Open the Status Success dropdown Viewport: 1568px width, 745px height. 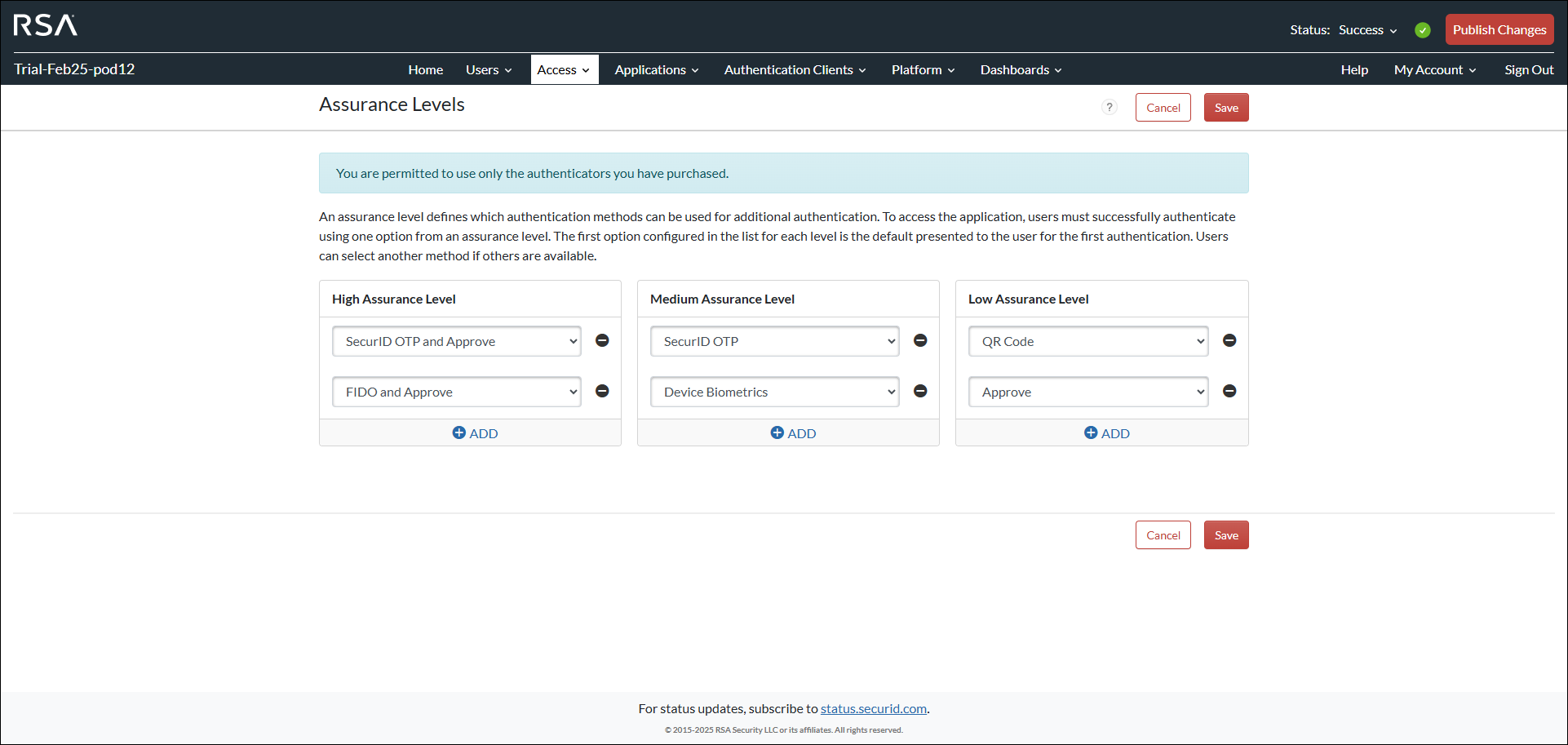point(1368,30)
